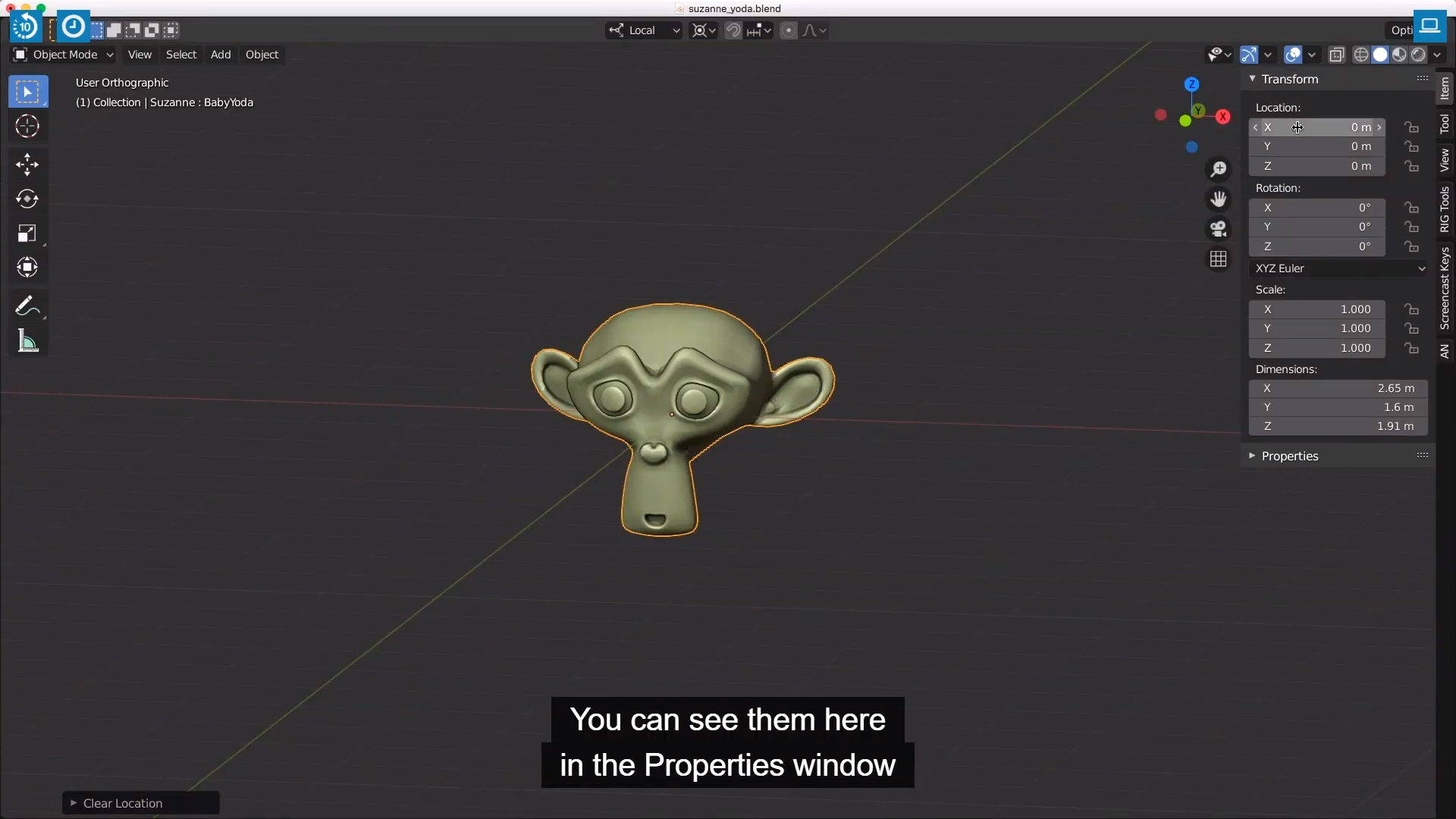Image resolution: width=1456 pixels, height=819 pixels.
Task: Activate the Move tool
Action: 27,164
